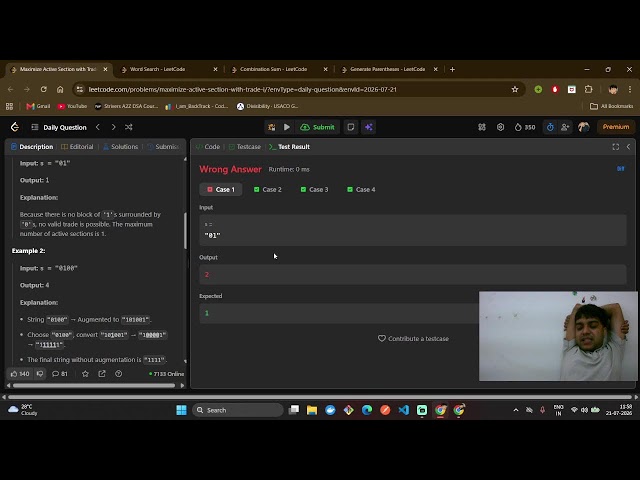Run code with the play button

287,127
